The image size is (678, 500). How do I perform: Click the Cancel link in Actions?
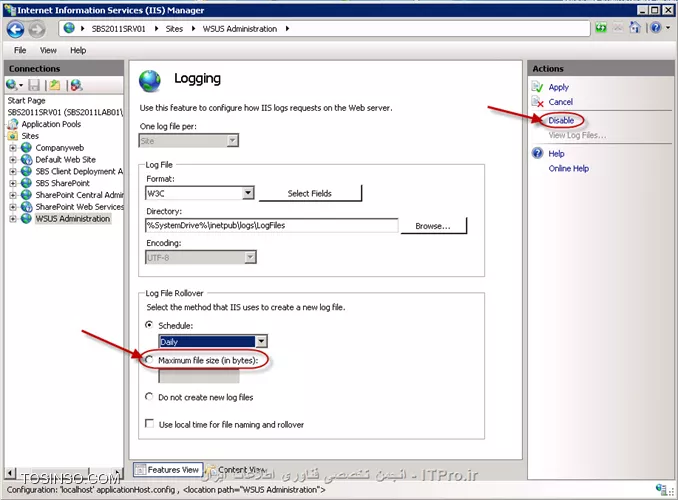tap(561, 102)
